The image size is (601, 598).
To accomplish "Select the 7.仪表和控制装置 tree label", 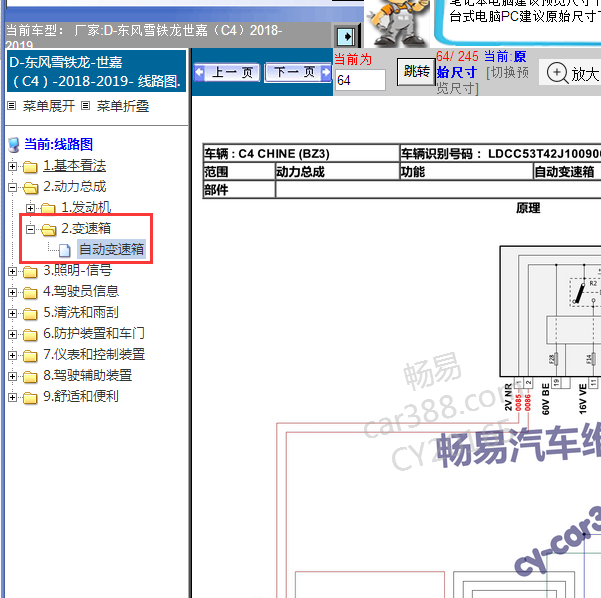I will [94, 354].
